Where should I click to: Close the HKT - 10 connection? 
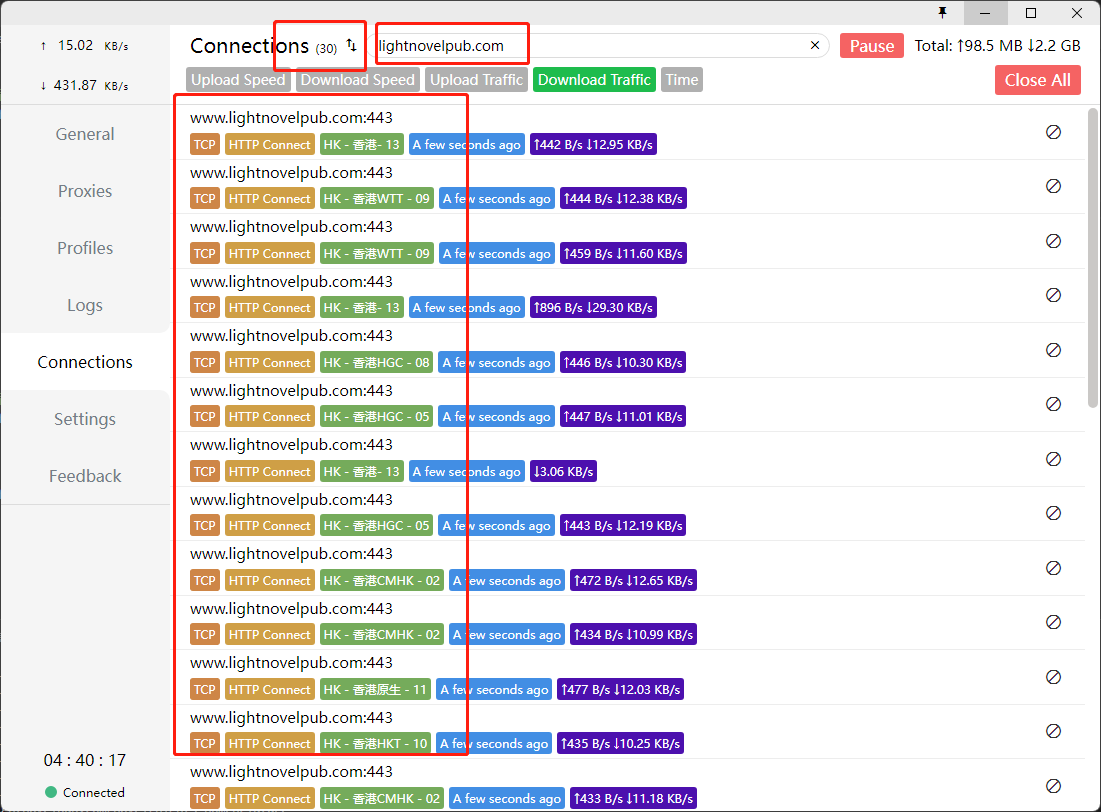point(1053,731)
